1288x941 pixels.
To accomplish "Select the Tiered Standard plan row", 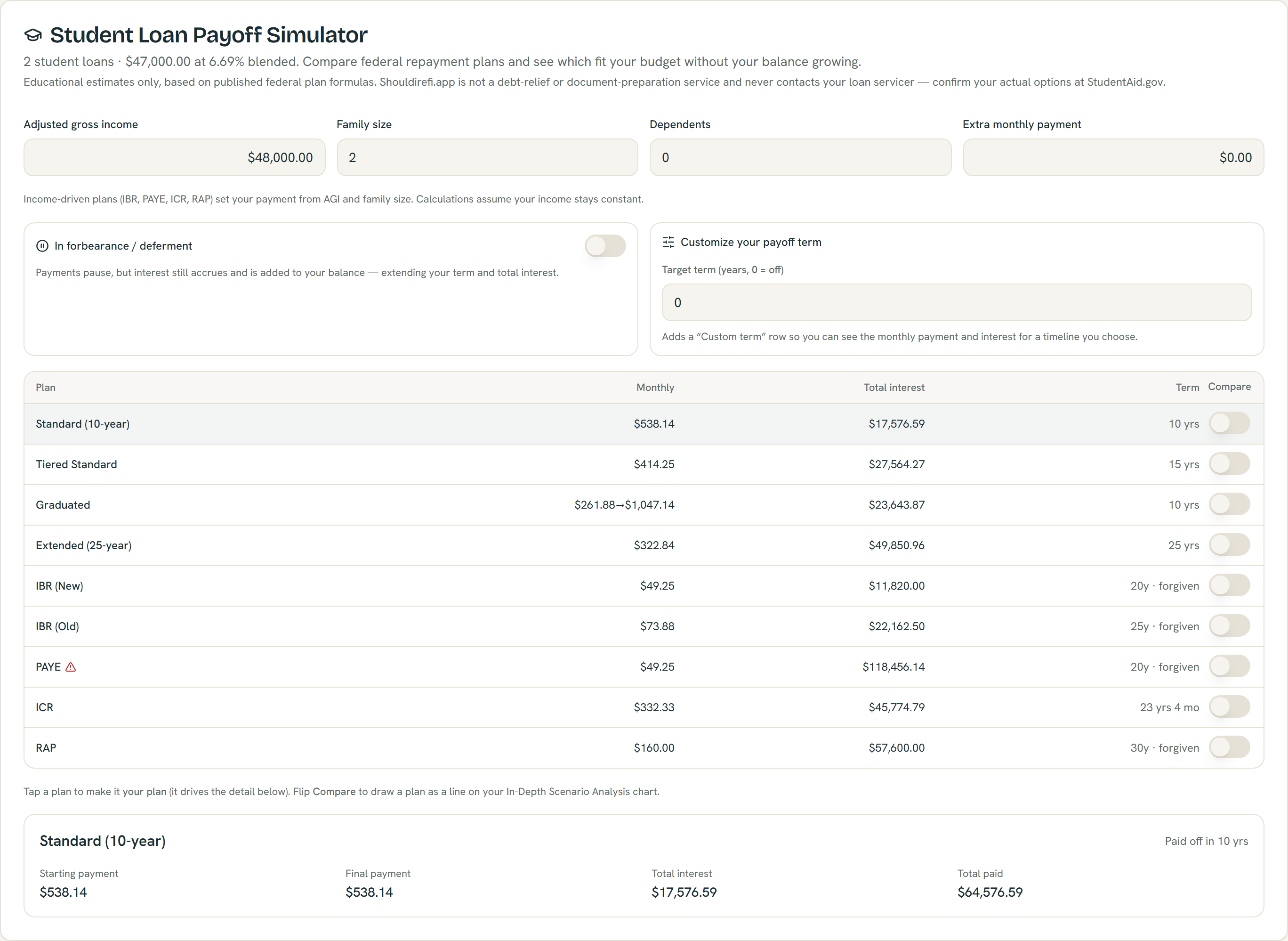I will [644, 464].
